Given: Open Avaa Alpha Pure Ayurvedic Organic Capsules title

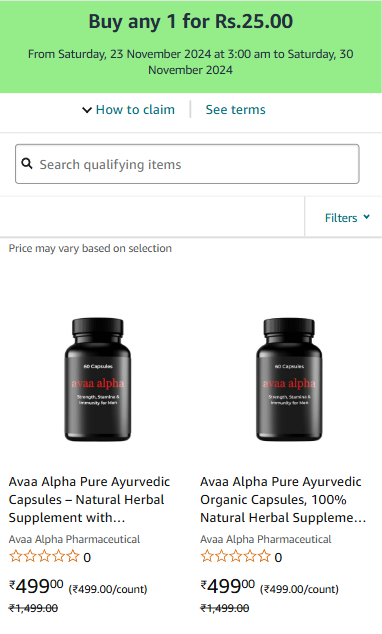Looking at the screenshot, I should point(283,500).
